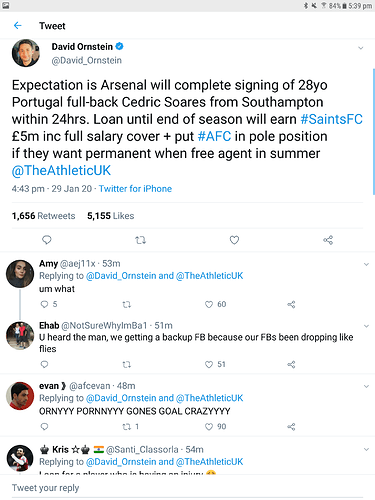The height and width of the screenshot is (500, 375).
Task: Tap the 'Tweet your reply' field
Action: pos(187,488)
